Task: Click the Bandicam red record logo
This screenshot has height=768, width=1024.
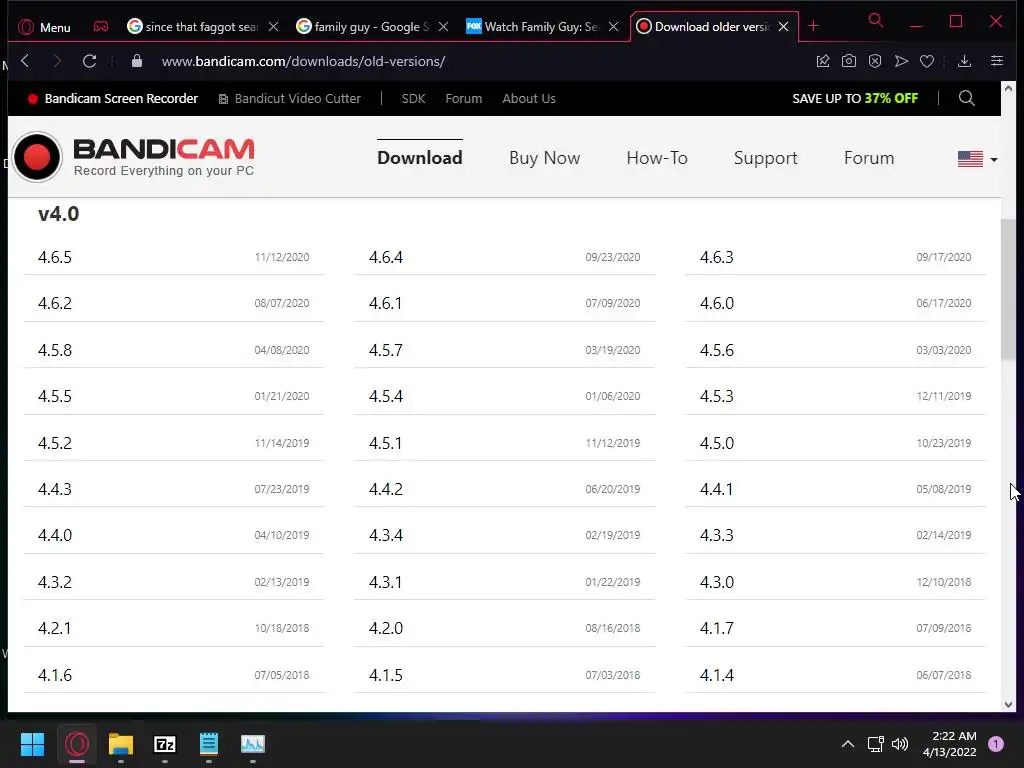Action: 37,157
